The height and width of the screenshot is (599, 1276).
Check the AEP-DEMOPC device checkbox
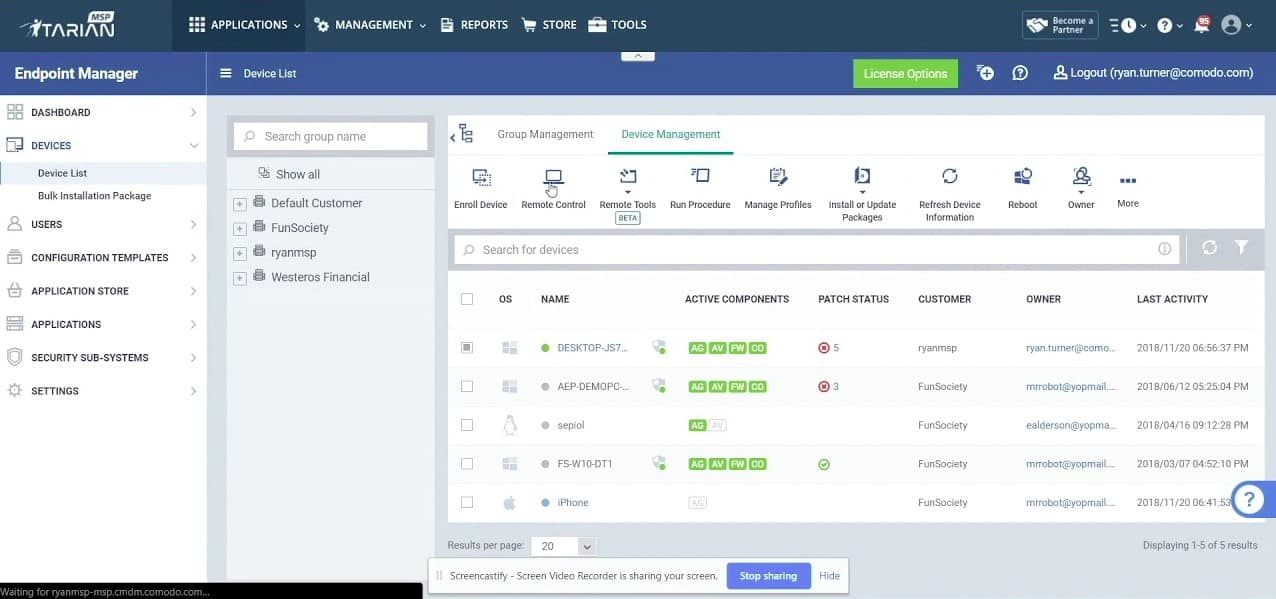(x=467, y=386)
